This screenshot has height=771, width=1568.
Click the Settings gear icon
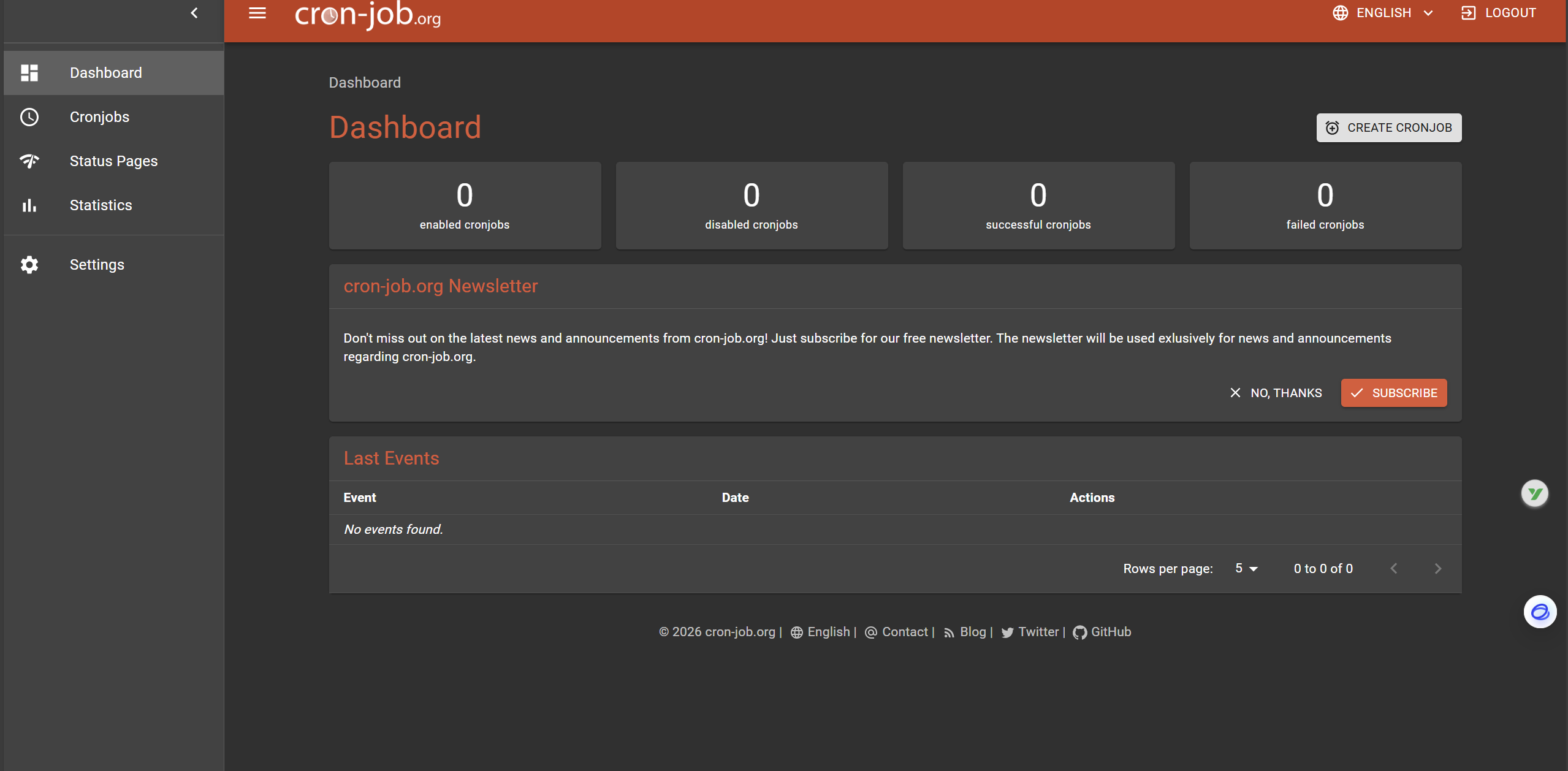(29, 265)
